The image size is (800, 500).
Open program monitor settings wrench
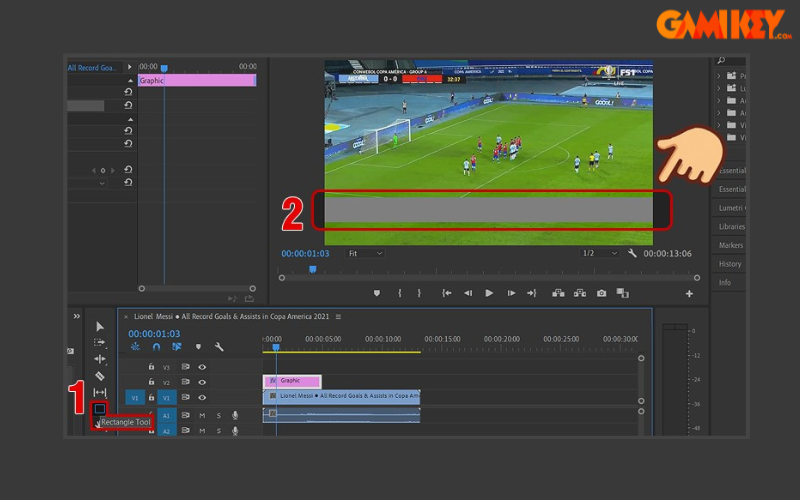pos(632,253)
